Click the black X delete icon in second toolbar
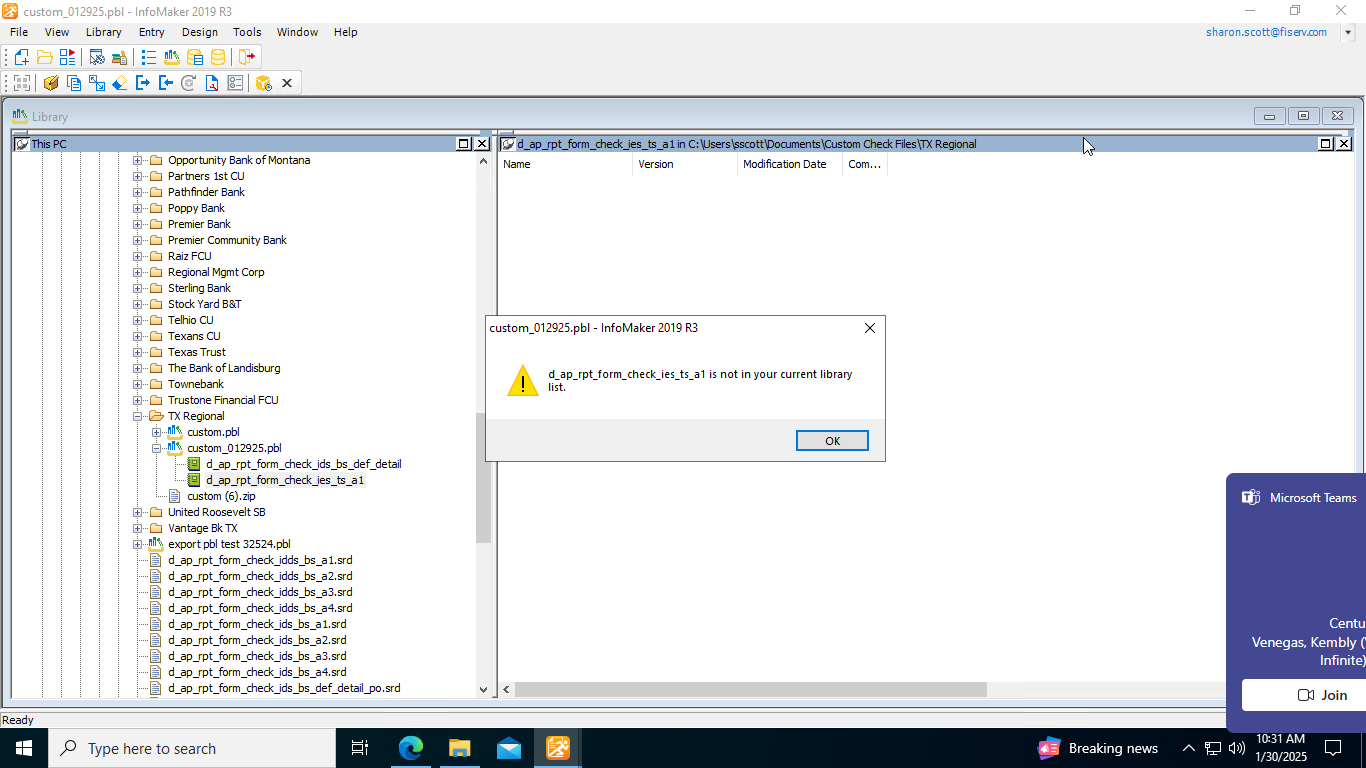The height and width of the screenshot is (768, 1366). (287, 83)
